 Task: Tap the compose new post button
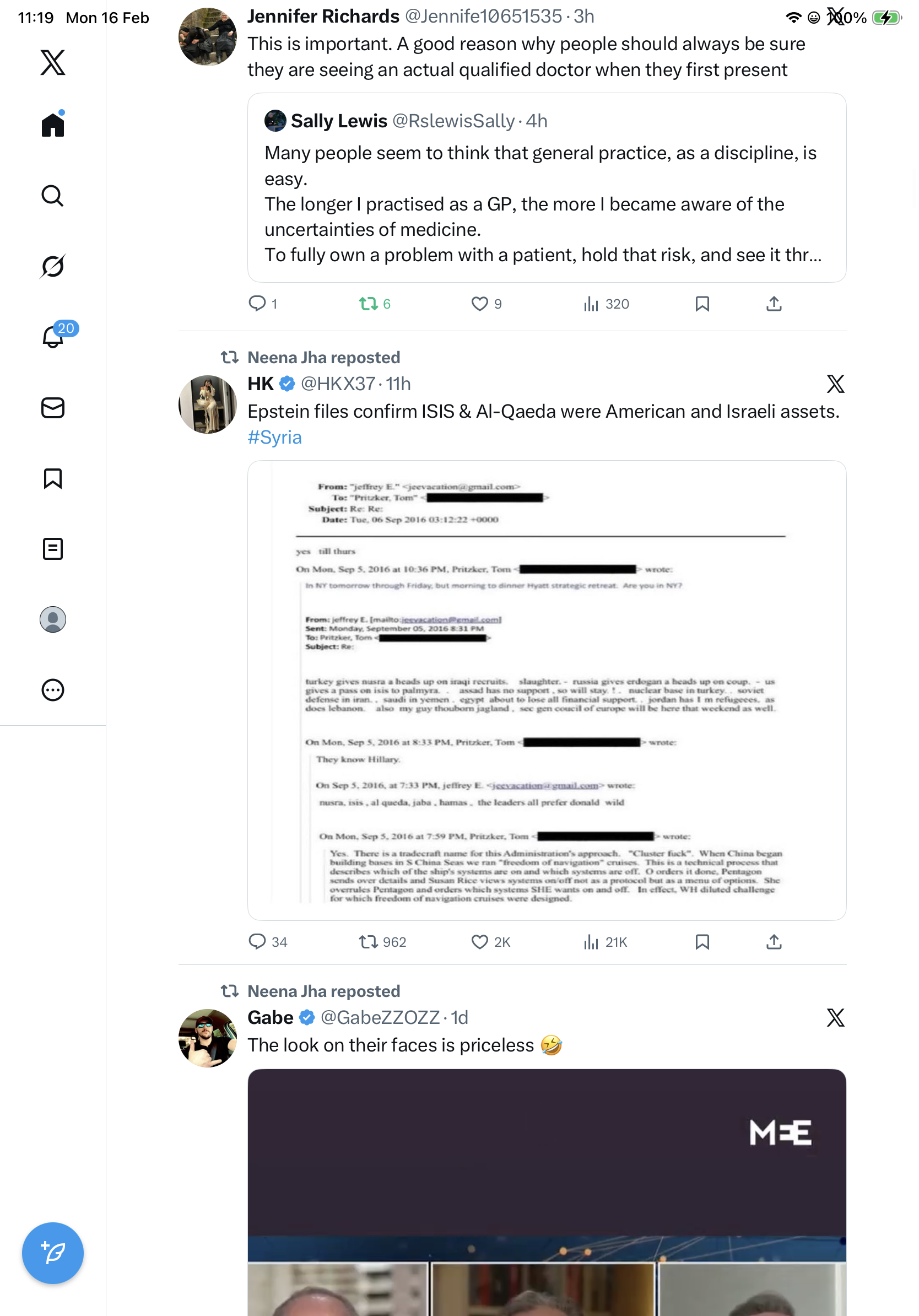(53, 1253)
